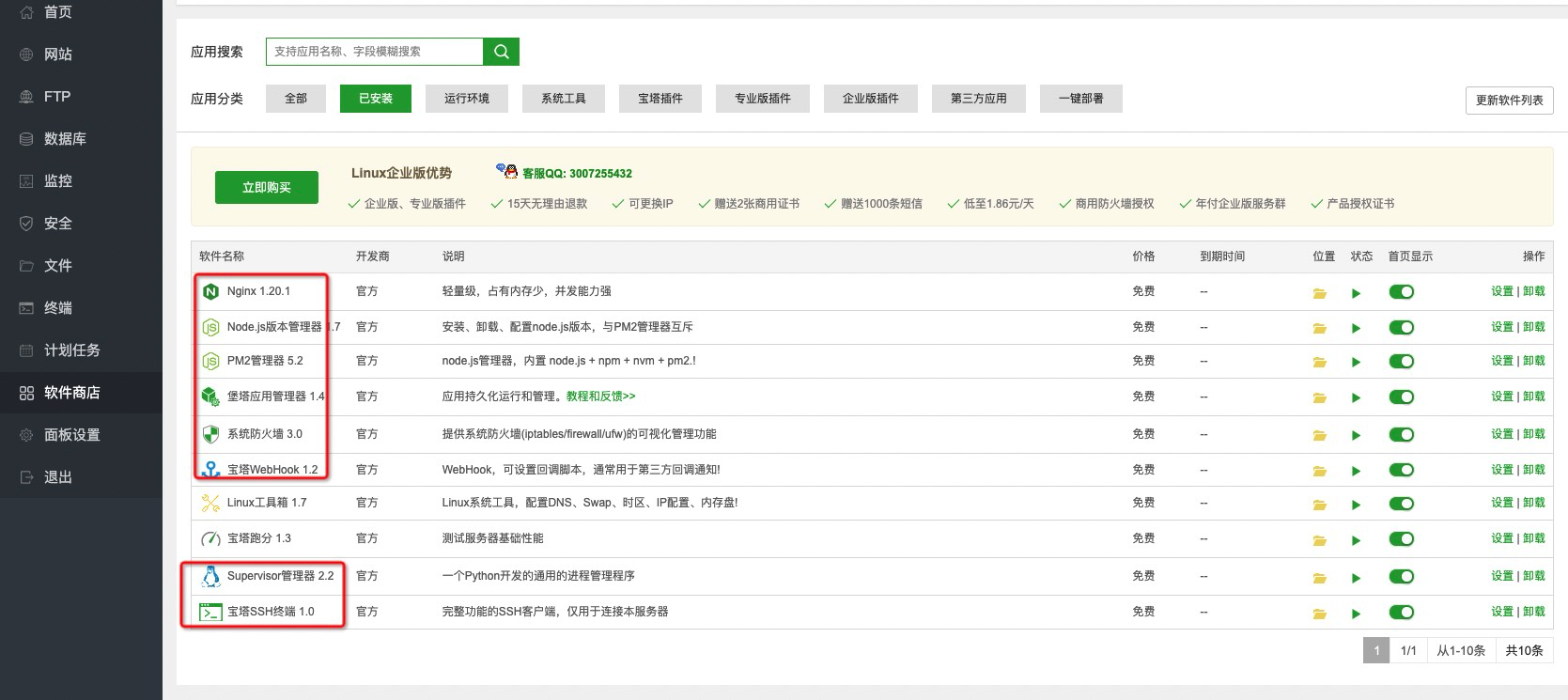Click the 更新软件列表 button
The height and width of the screenshot is (700, 1568).
[1509, 101]
